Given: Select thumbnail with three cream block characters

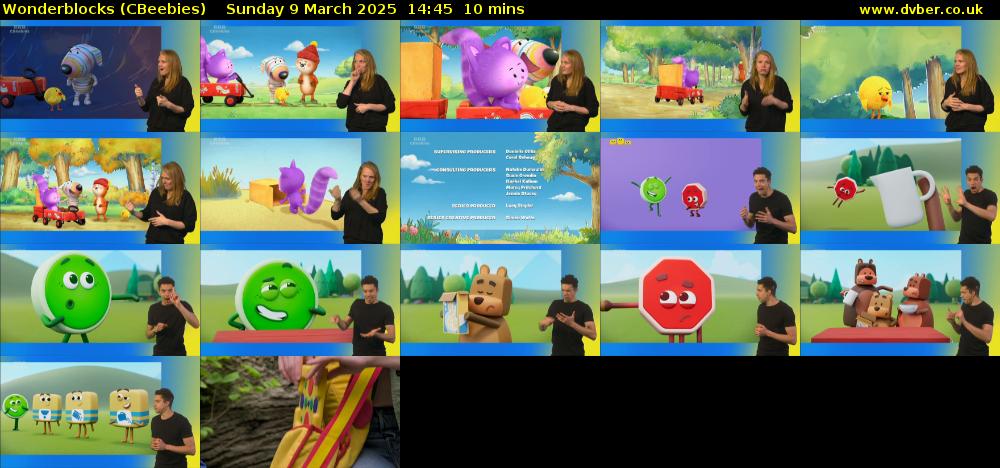Looking at the screenshot, I should pyautogui.click(x=100, y=412).
